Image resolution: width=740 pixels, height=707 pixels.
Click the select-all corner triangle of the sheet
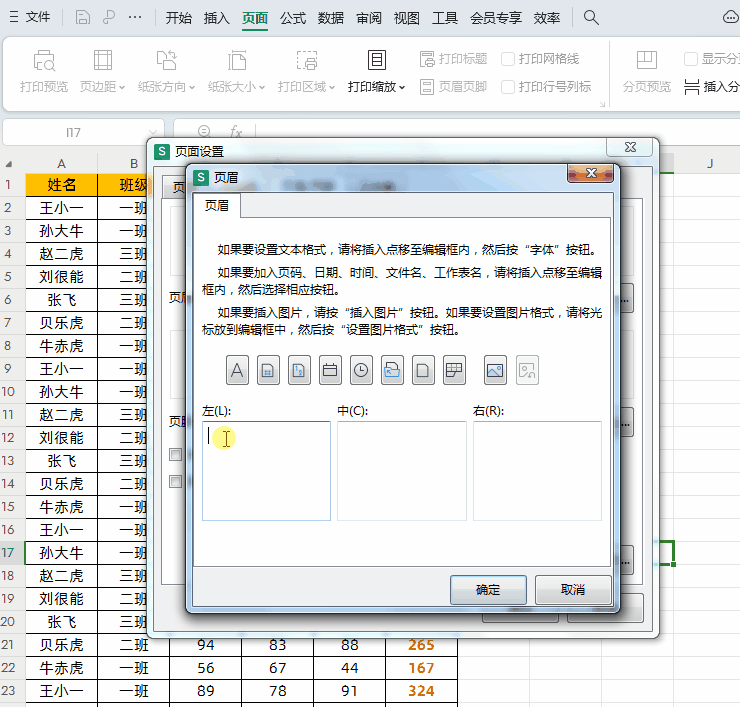pyautogui.click(x=8, y=164)
